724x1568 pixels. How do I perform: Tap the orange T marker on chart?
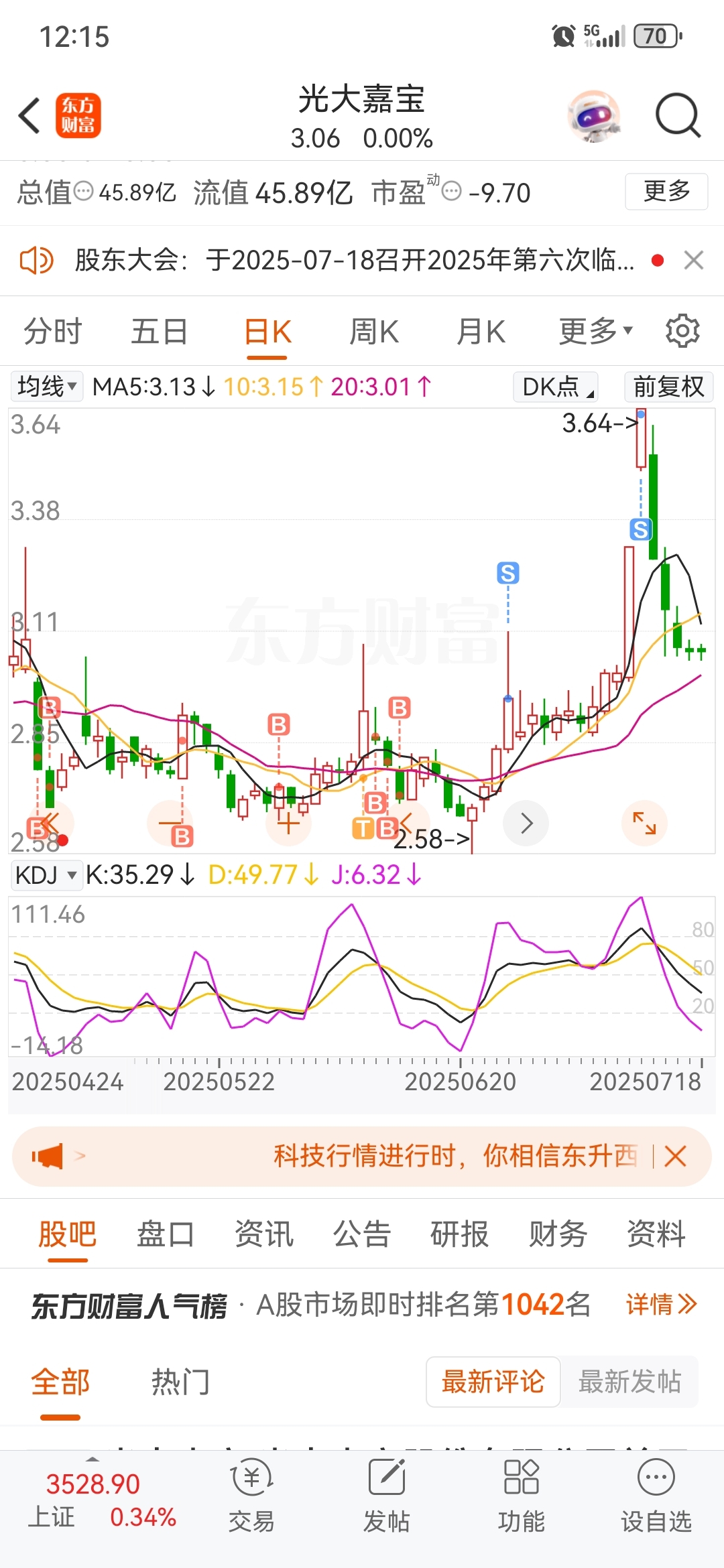point(363,828)
